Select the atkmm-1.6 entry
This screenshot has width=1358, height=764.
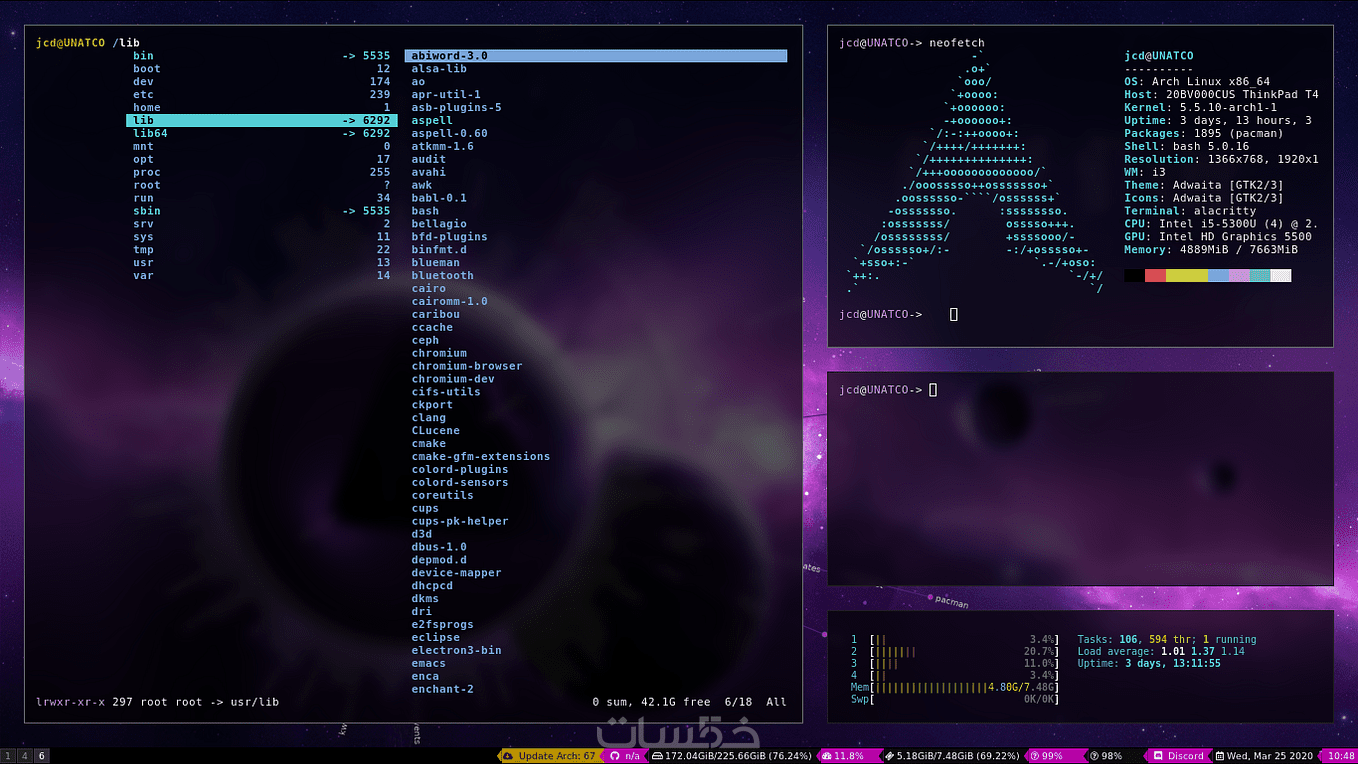[442, 146]
